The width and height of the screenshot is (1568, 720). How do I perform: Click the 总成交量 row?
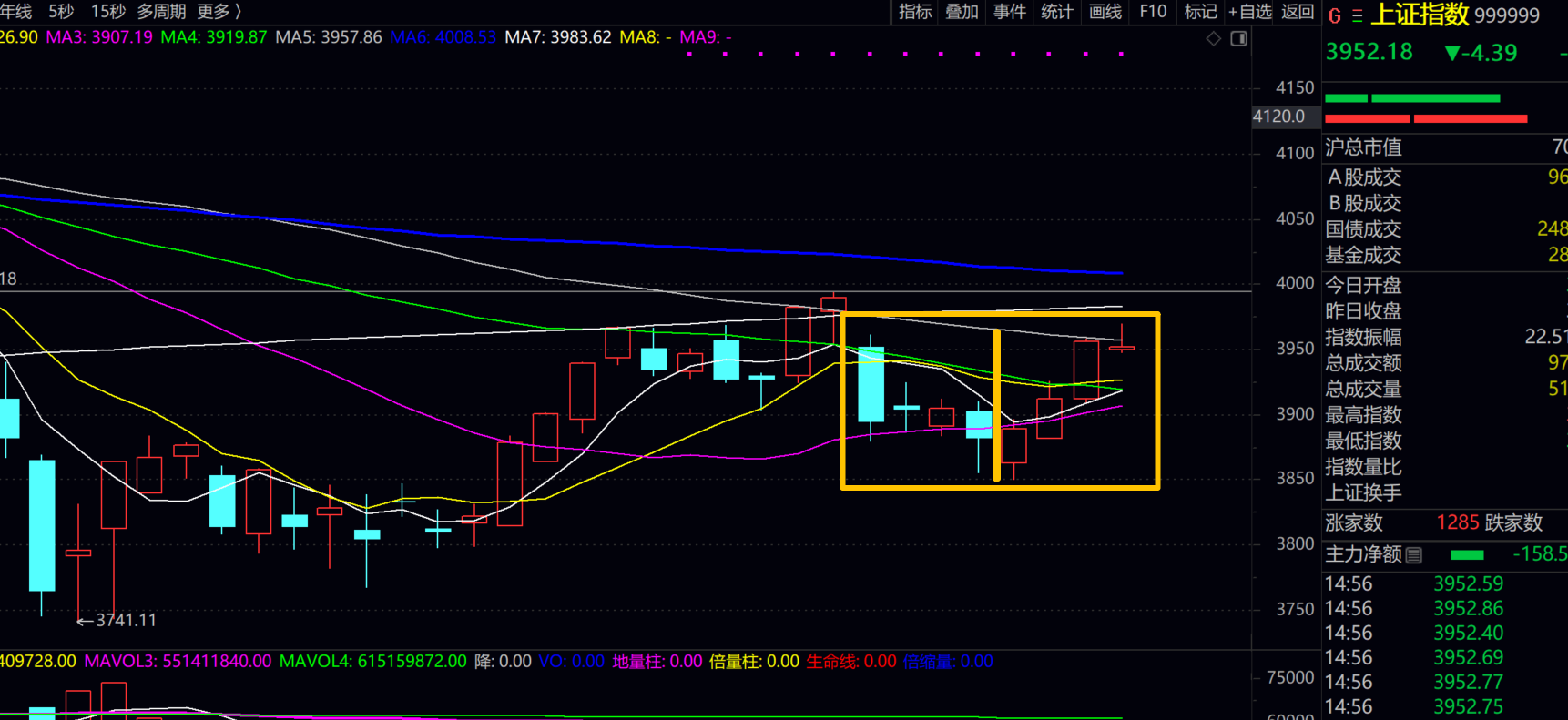click(x=1445, y=389)
